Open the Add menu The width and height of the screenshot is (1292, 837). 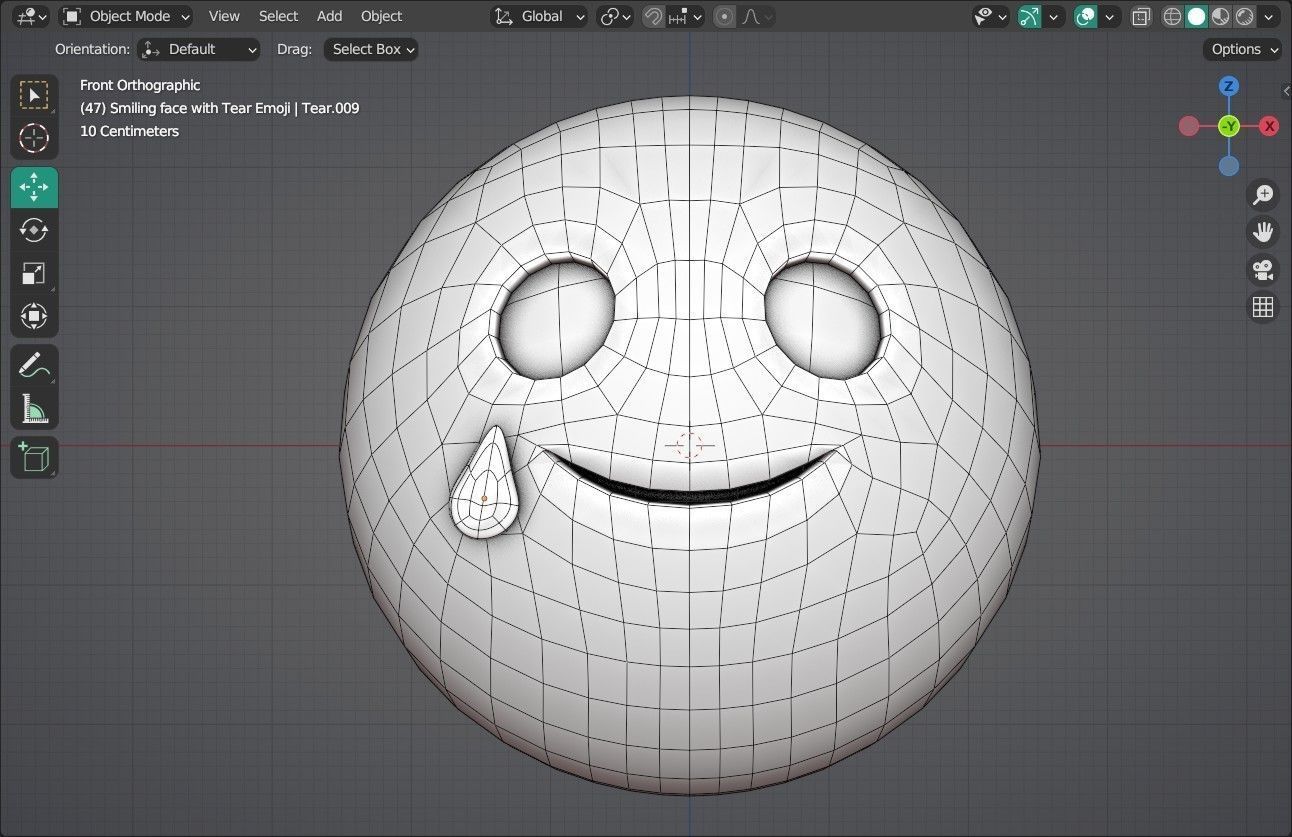tap(329, 16)
